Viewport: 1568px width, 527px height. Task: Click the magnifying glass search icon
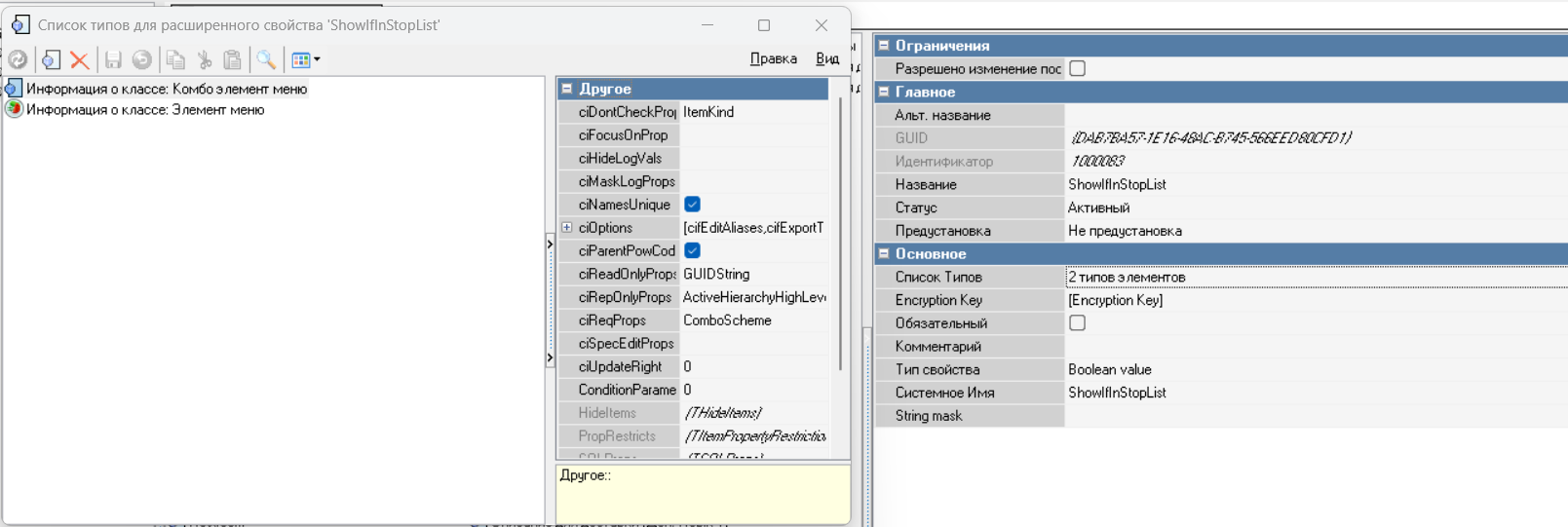[x=266, y=60]
